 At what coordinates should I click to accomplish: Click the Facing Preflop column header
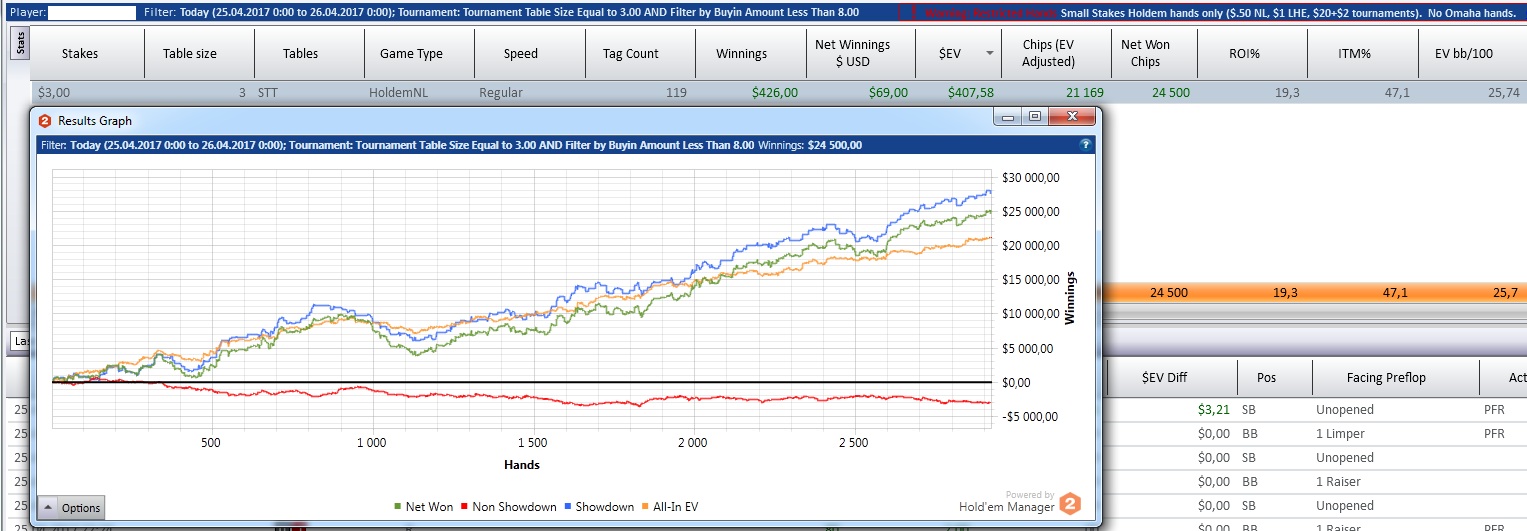click(1384, 377)
